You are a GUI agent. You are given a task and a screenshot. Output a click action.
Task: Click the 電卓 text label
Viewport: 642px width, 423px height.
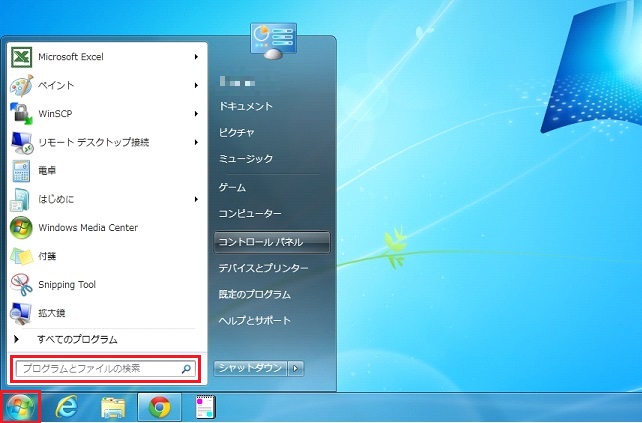pos(47,171)
